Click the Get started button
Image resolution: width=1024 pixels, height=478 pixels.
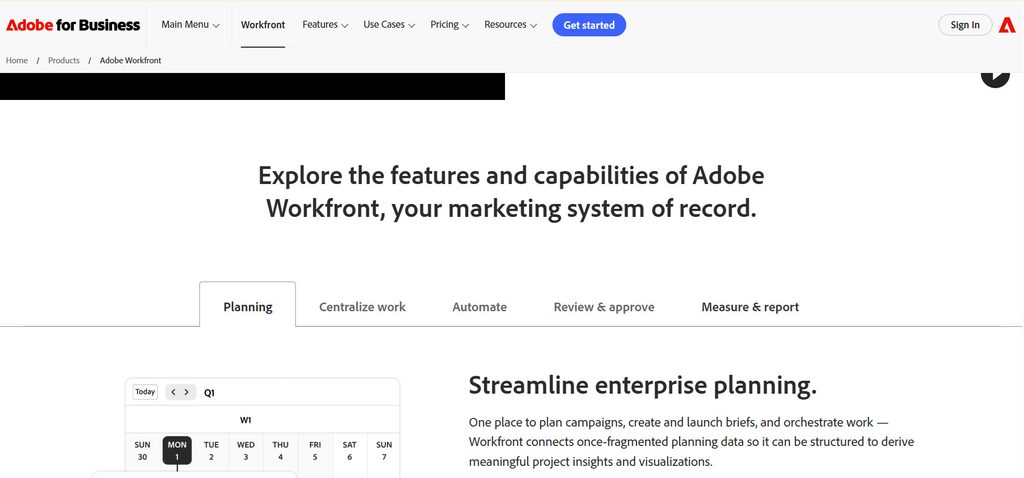tap(589, 25)
